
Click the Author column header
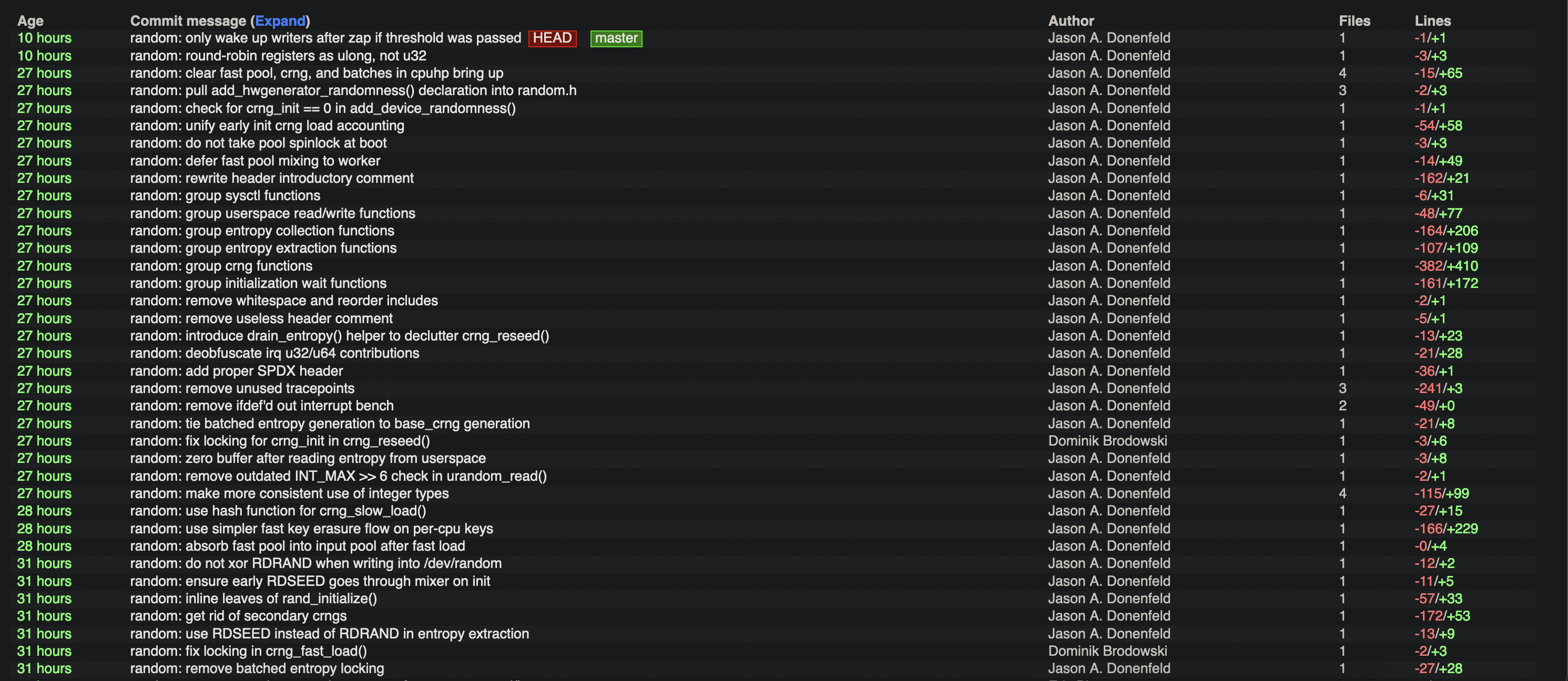(1071, 20)
